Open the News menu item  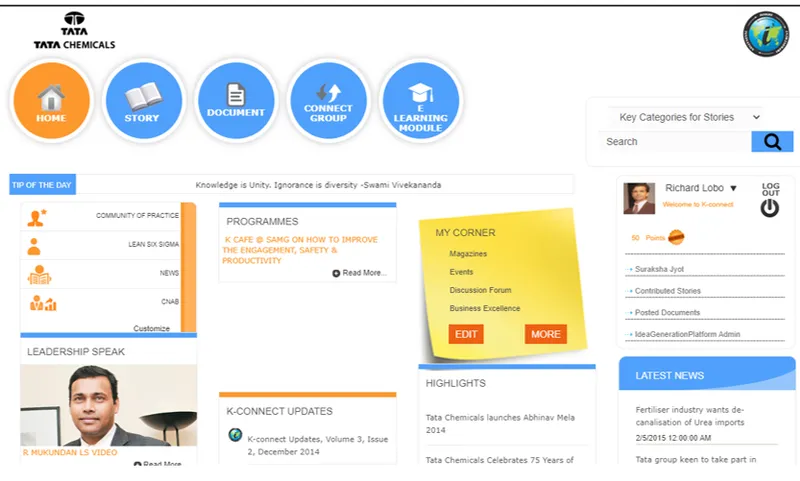(168, 273)
